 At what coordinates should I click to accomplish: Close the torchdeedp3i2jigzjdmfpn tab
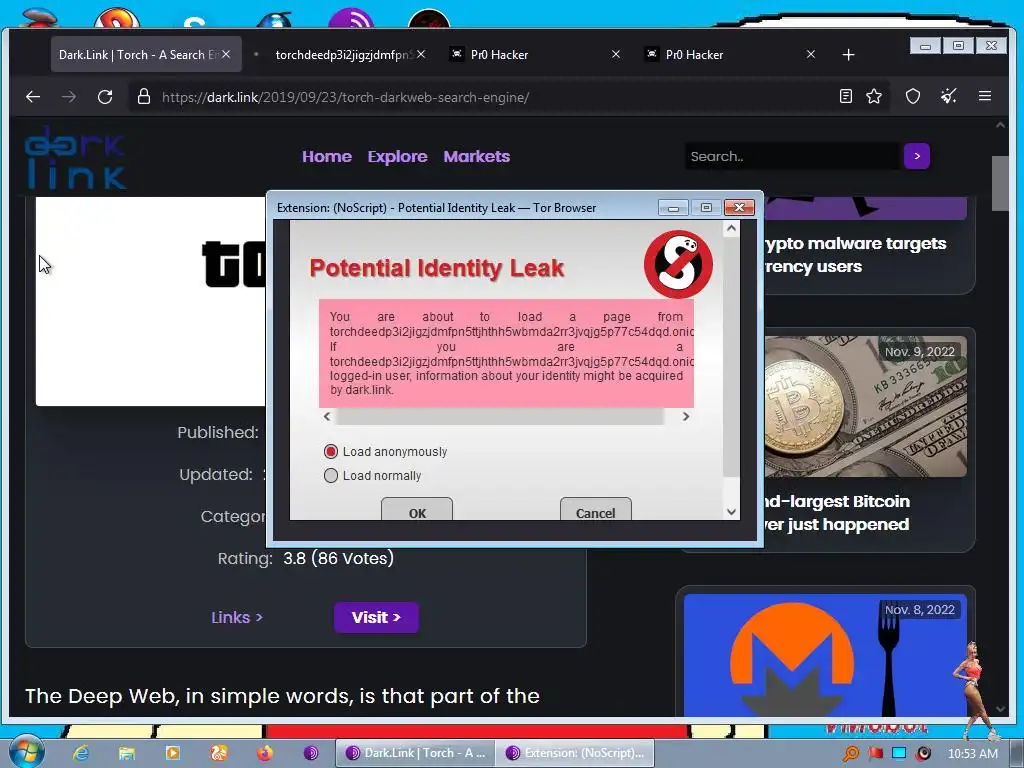click(421, 54)
